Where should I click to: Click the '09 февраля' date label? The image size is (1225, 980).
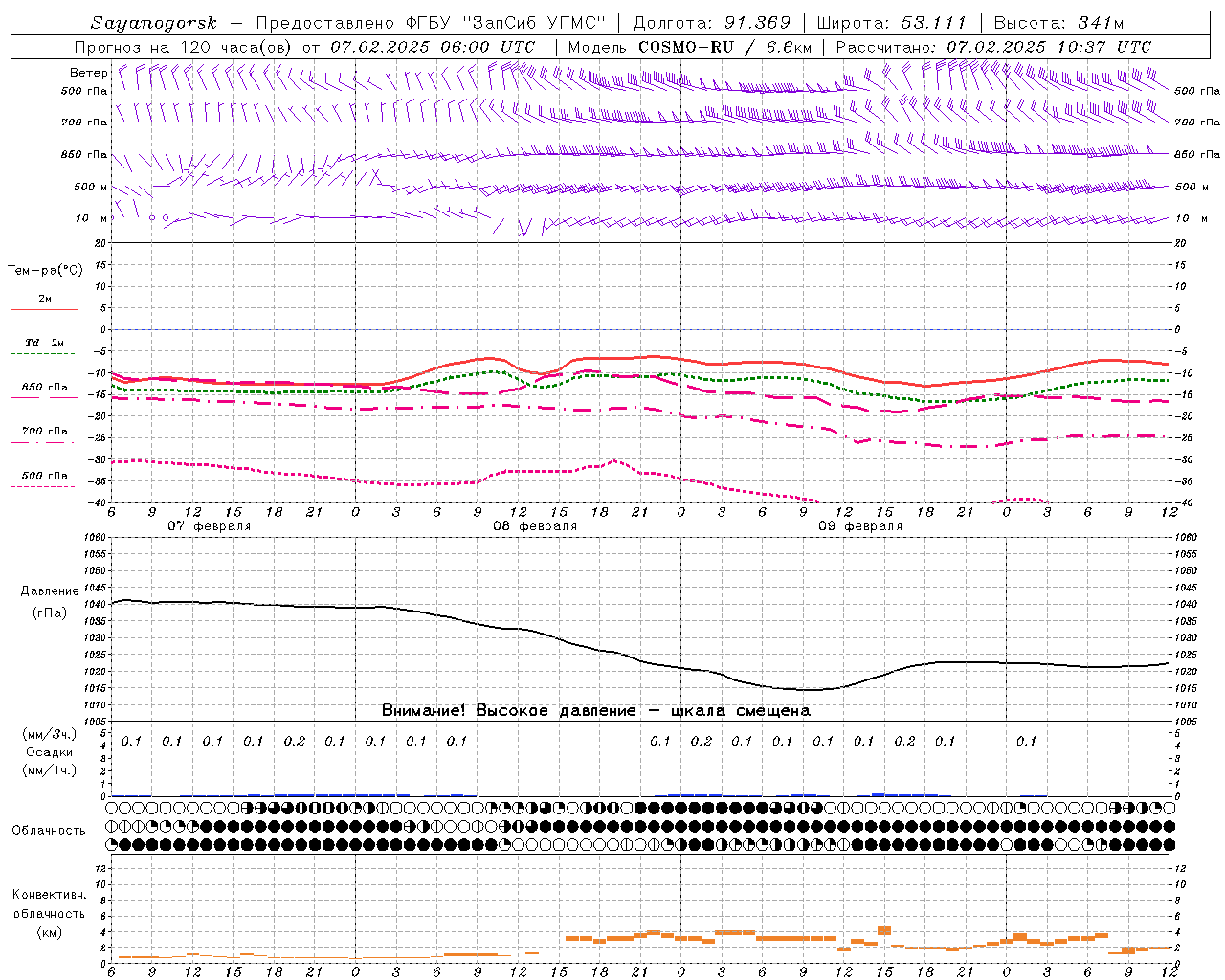[860, 525]
